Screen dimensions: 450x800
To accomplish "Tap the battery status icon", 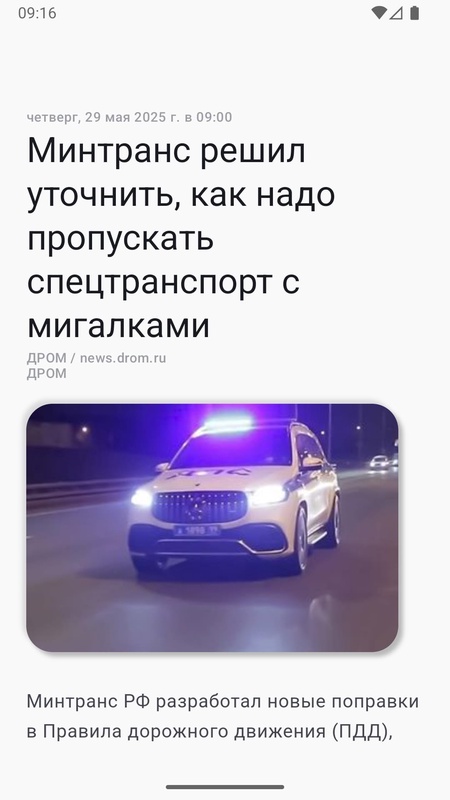I will pos(414,13).
